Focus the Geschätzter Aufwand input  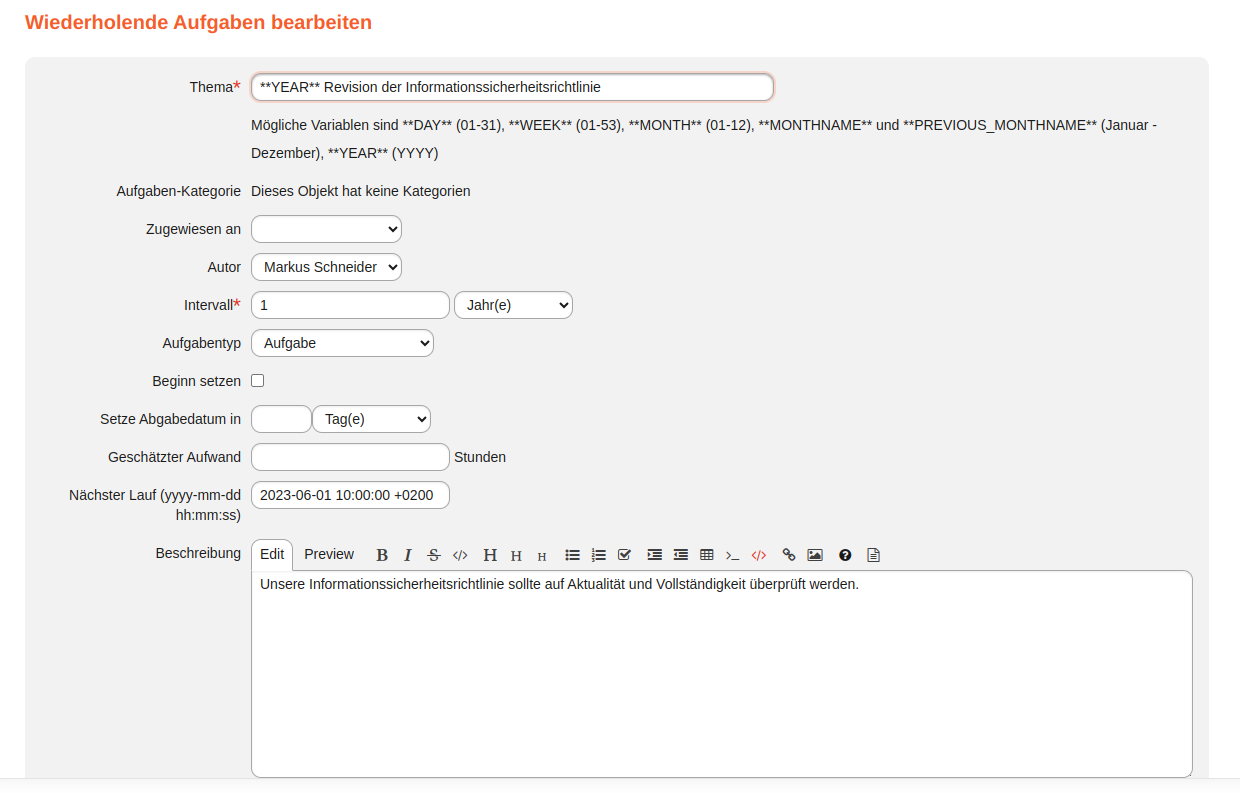coord(350,457)
